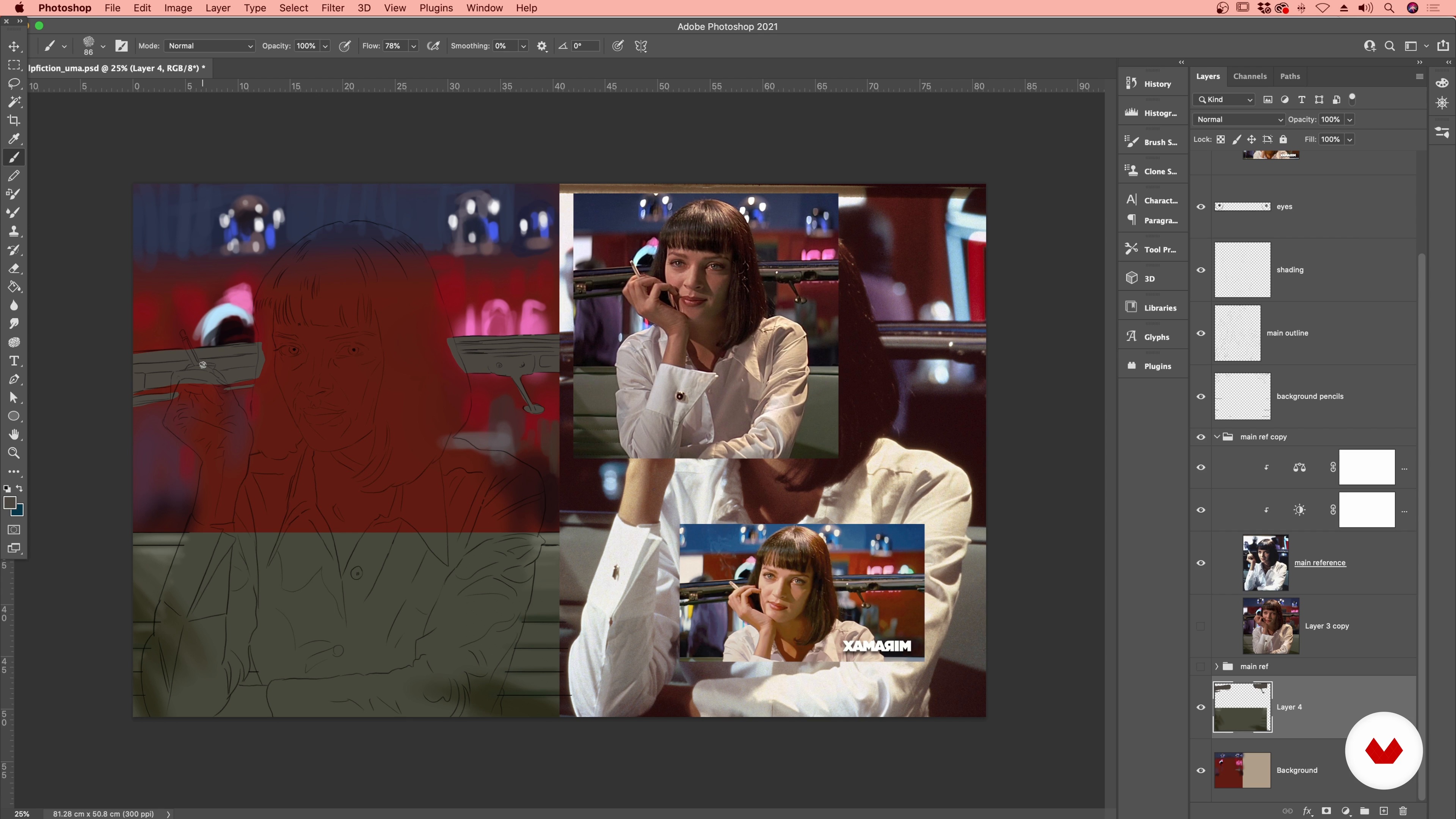Select the Layer 4 thumbnail
The height and width of the screenshot is (819, 1456).
[x=1243, y=707]
